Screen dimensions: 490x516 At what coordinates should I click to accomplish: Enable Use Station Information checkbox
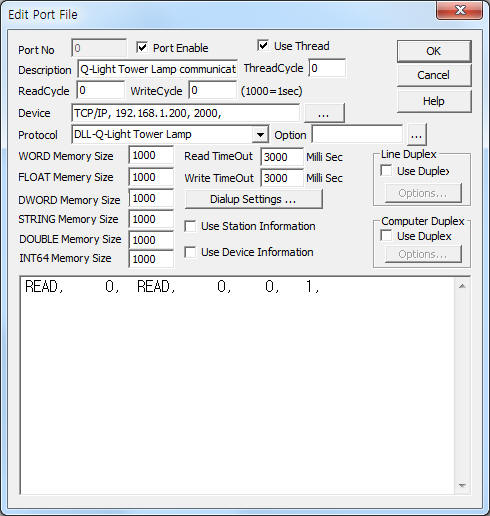click(190, 226)
